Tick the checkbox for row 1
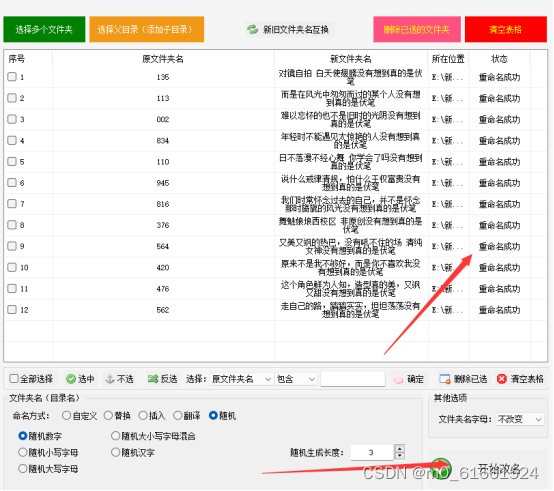 (x=12, y=77)
